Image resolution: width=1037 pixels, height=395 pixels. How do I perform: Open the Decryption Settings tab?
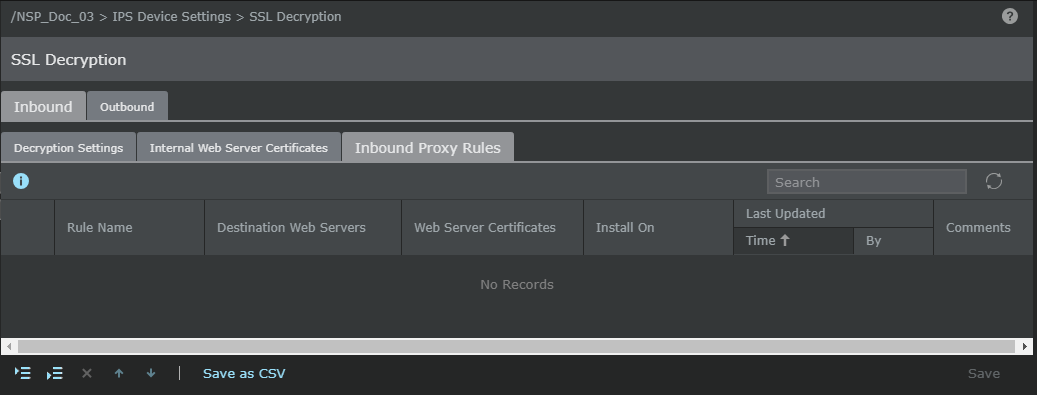(69, 148)
